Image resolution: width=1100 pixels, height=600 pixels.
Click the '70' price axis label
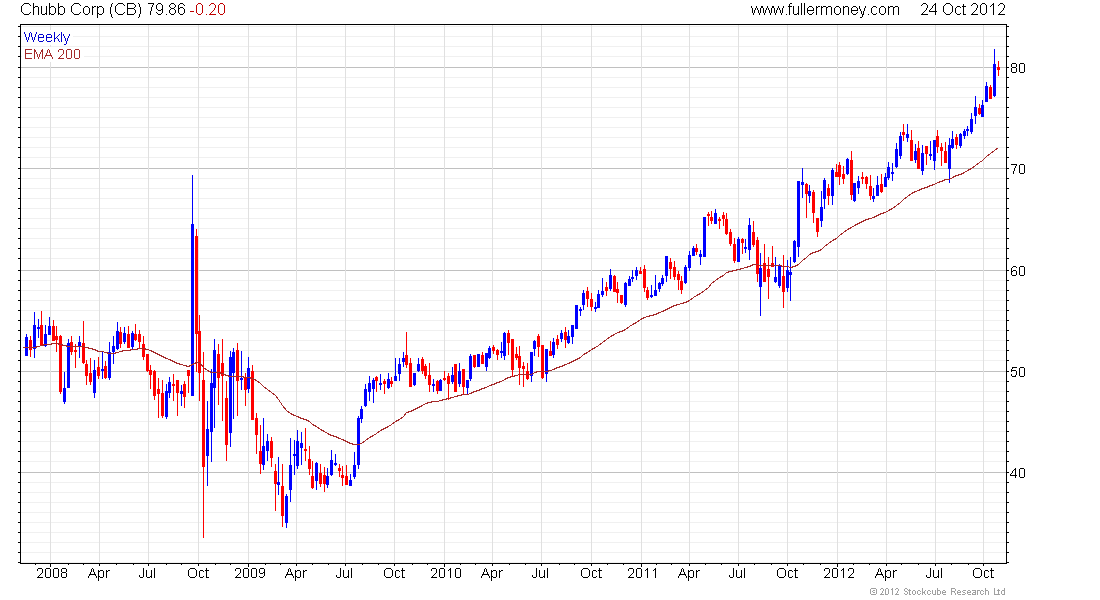1017,169
